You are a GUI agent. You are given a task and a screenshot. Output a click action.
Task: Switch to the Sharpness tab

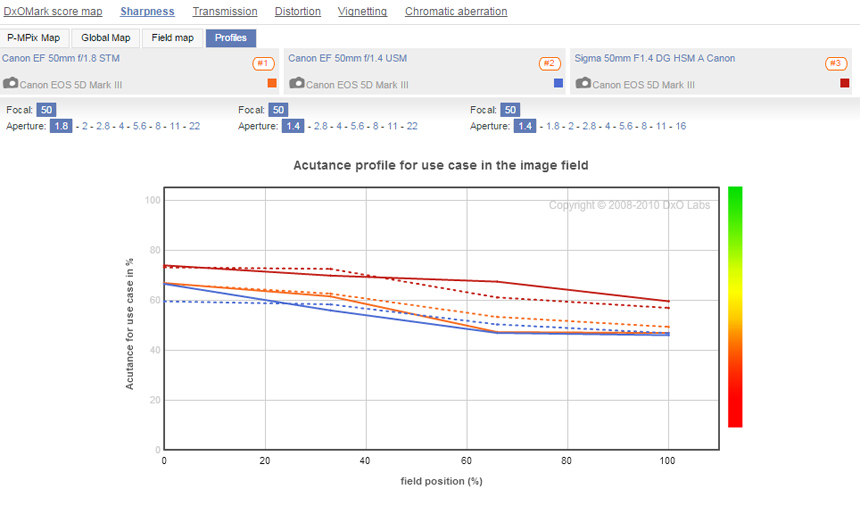147,11
